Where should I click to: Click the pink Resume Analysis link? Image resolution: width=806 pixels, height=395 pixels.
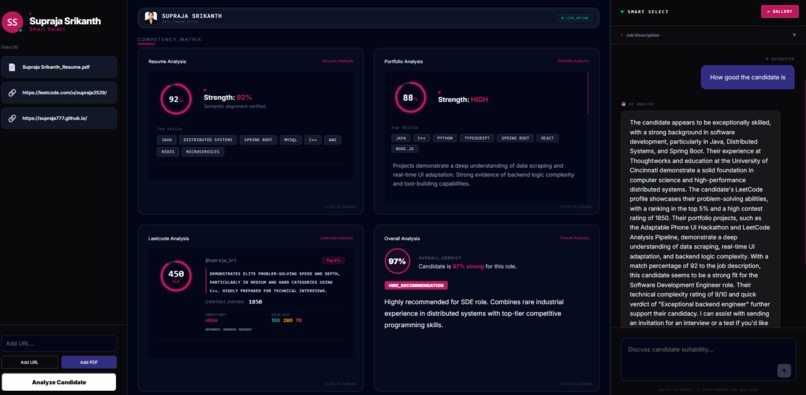[337, 61]
